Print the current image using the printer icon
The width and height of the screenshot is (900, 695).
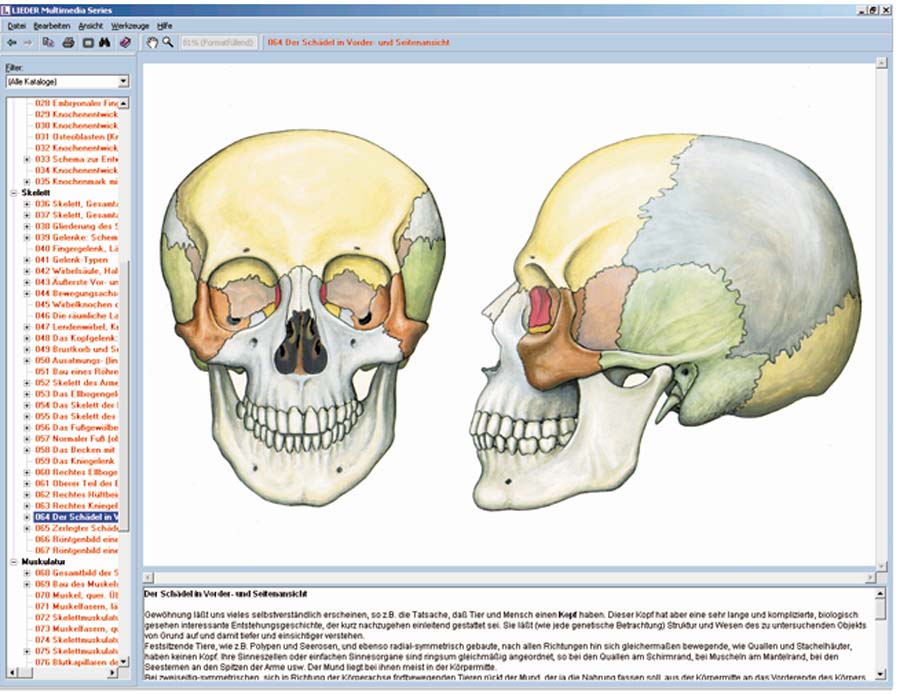(68, 43)
